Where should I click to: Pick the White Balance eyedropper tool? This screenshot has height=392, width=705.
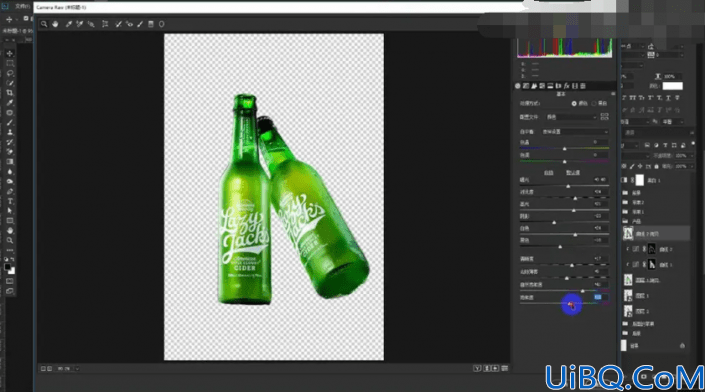point(69,24)
